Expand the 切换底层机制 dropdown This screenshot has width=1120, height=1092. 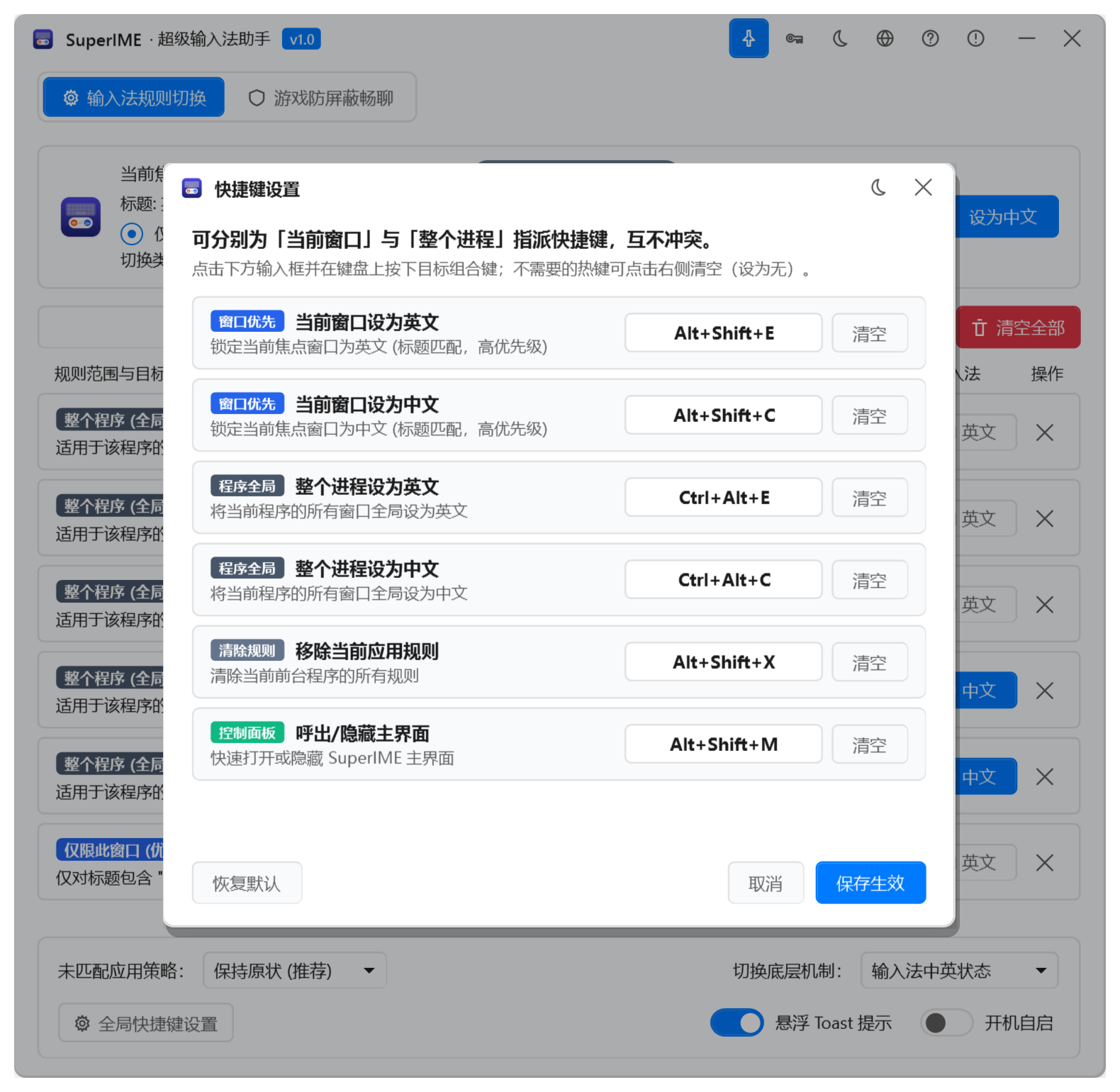pyautogui.click(x=959, y=970)
